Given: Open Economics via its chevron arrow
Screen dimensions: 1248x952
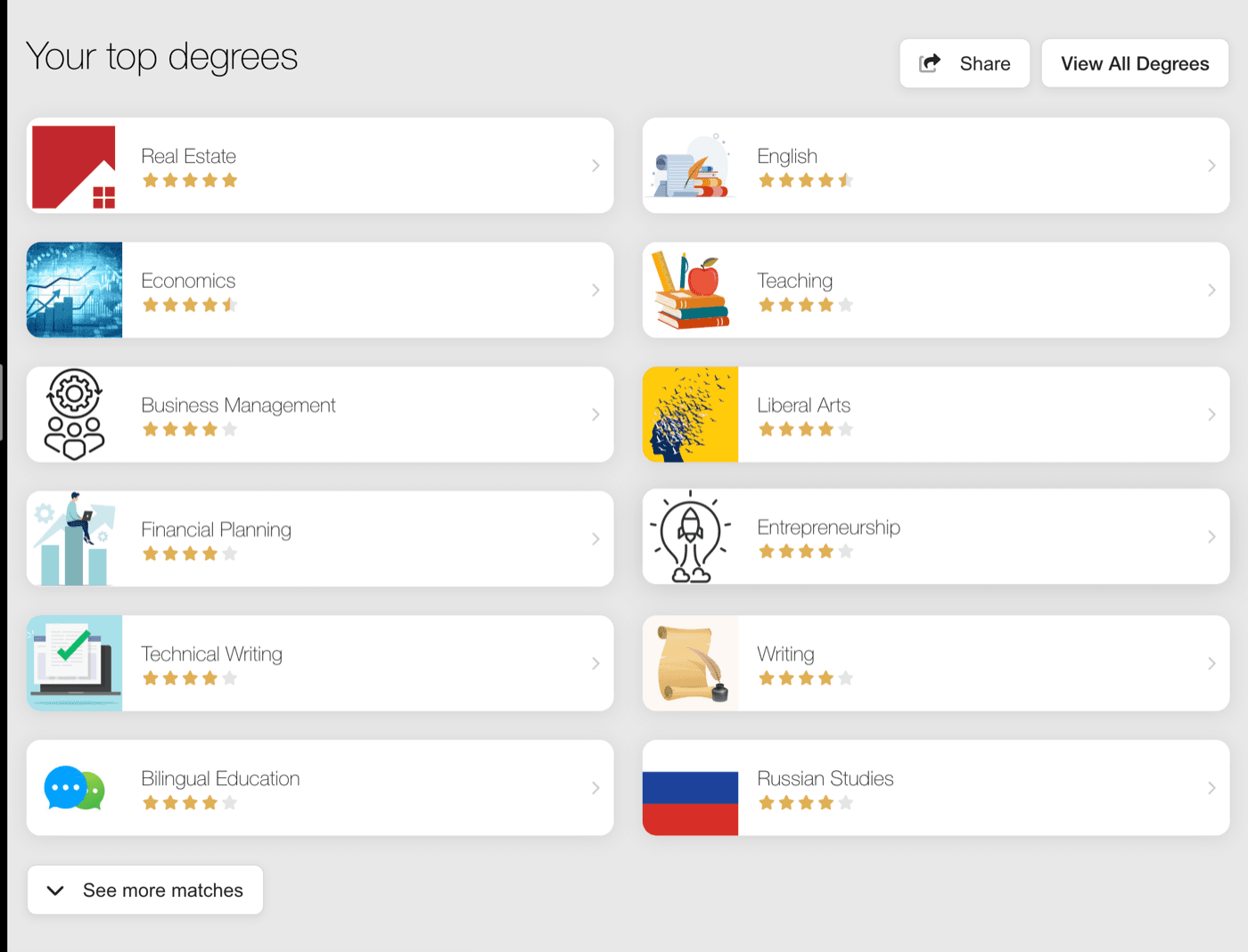Looking at the screenshot, I should click(x=595, y=290).
